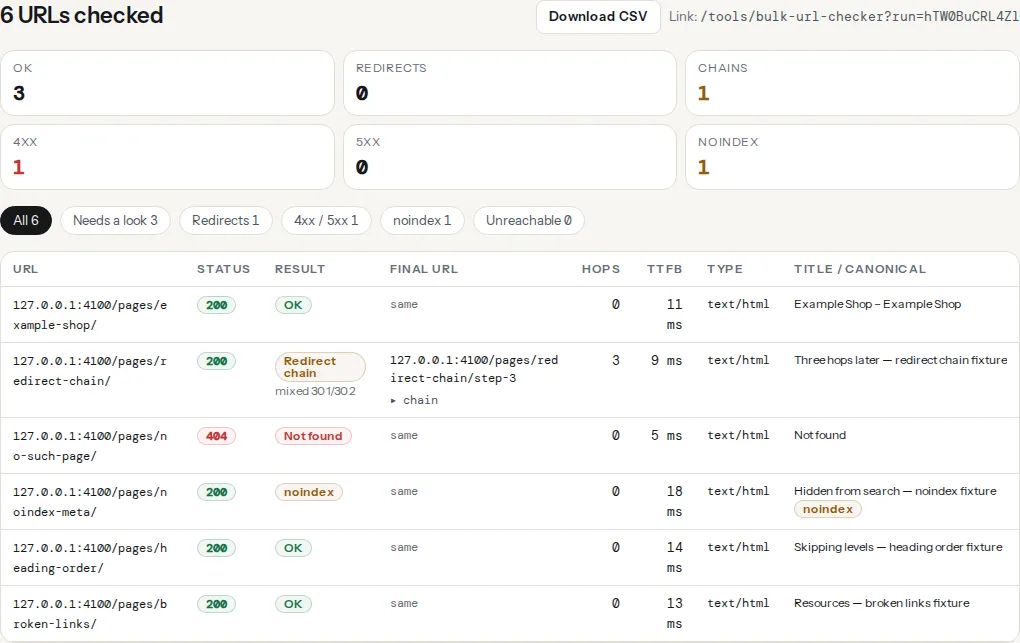This screenshot has height=643, width=1020.
Task: Click OK badge in example-shop row
Action: [x=293, y=305]
